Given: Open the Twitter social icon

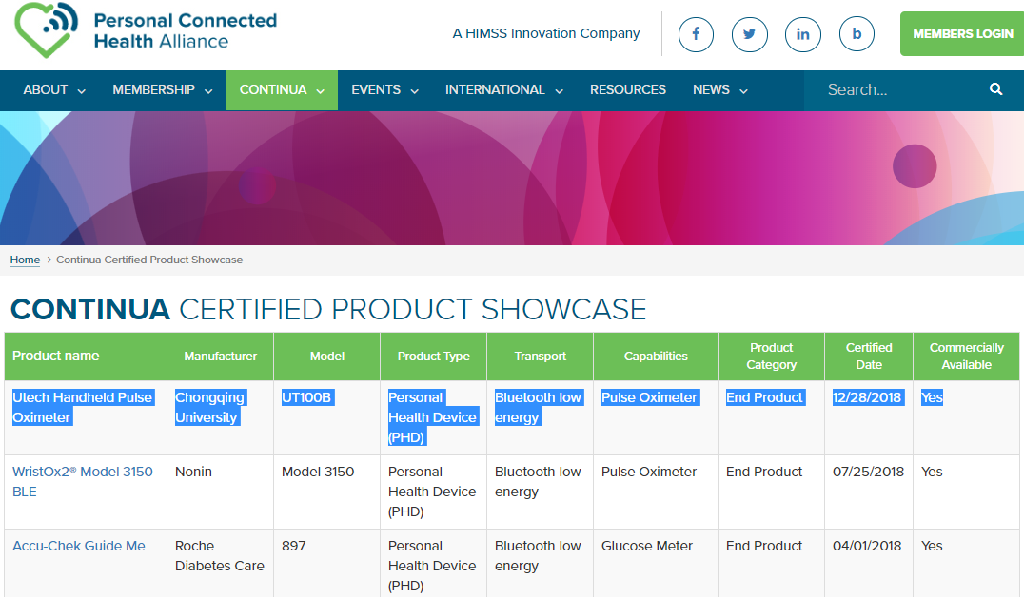Looking at the screenshot, I should coord(749,34).
